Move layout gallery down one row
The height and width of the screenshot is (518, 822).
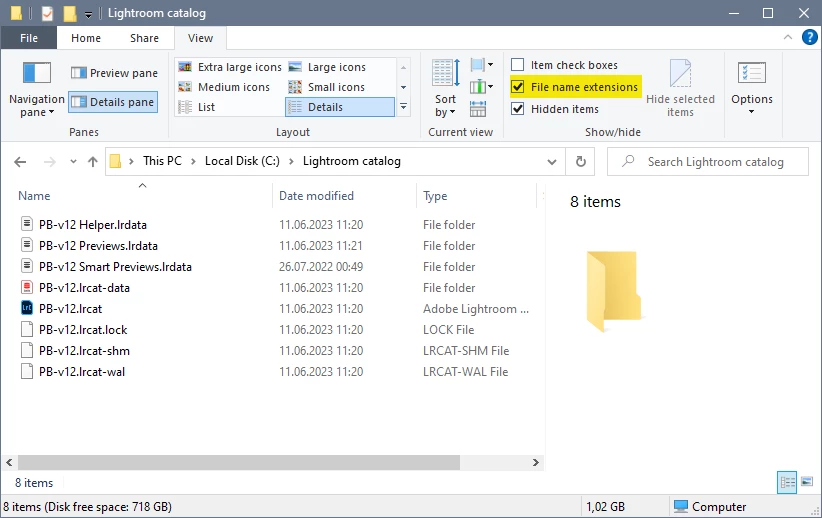coord(403,87)
